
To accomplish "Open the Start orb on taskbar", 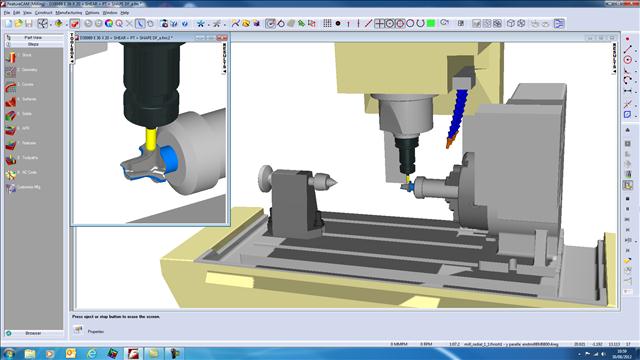I will tap(9, 353).
